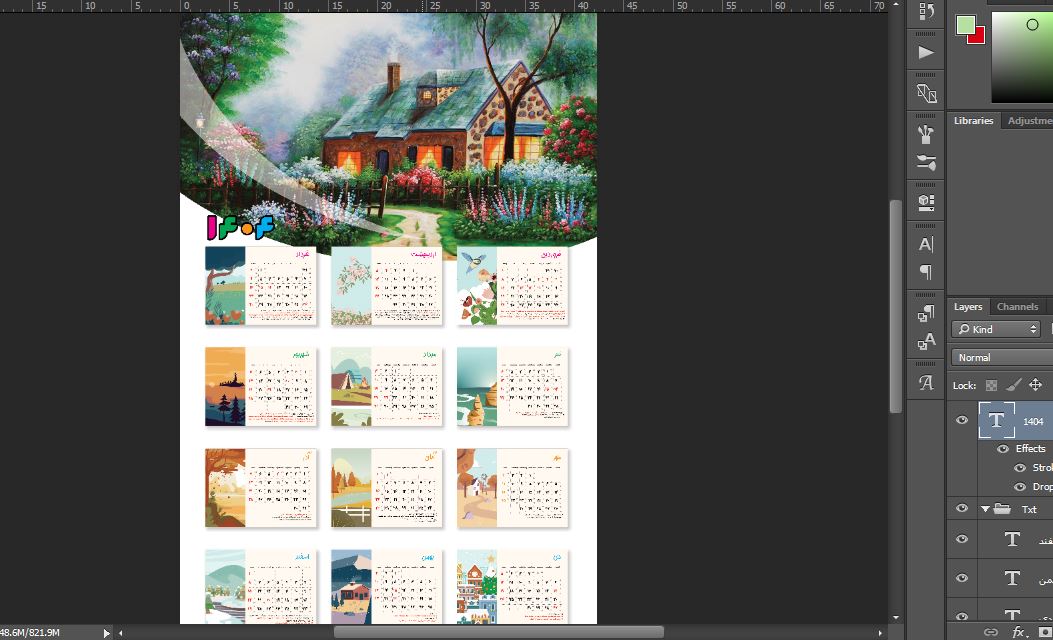Open the Kind layer filter dropdown
This screenshot has height=640, width=1053.
coord(996,329)
